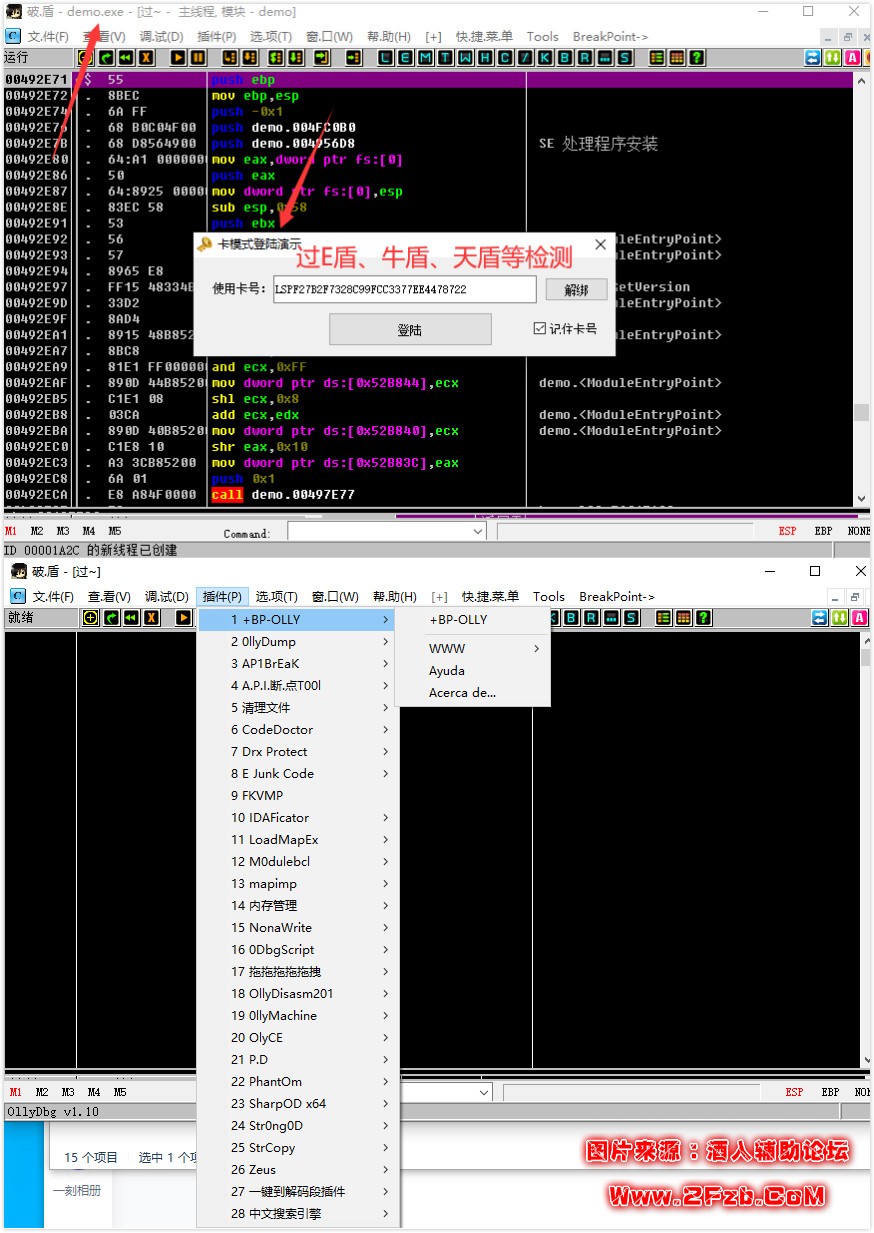The image size is (874, 1233).
Task: Open the Windows list with W icon
Action: [466, 58]
